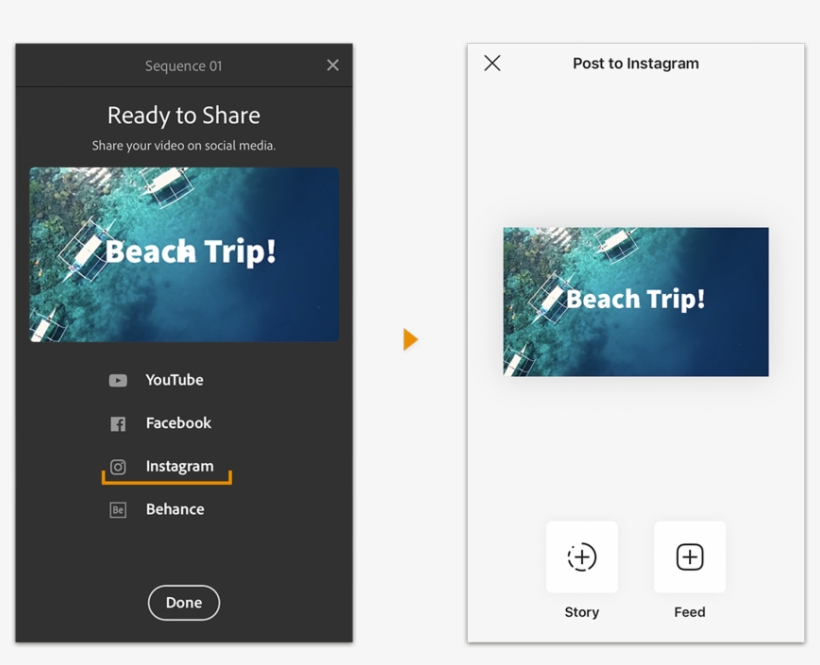Select the YouTube sharing icon
The width and height of the screenshot is (820, 665).
point(118,380)
